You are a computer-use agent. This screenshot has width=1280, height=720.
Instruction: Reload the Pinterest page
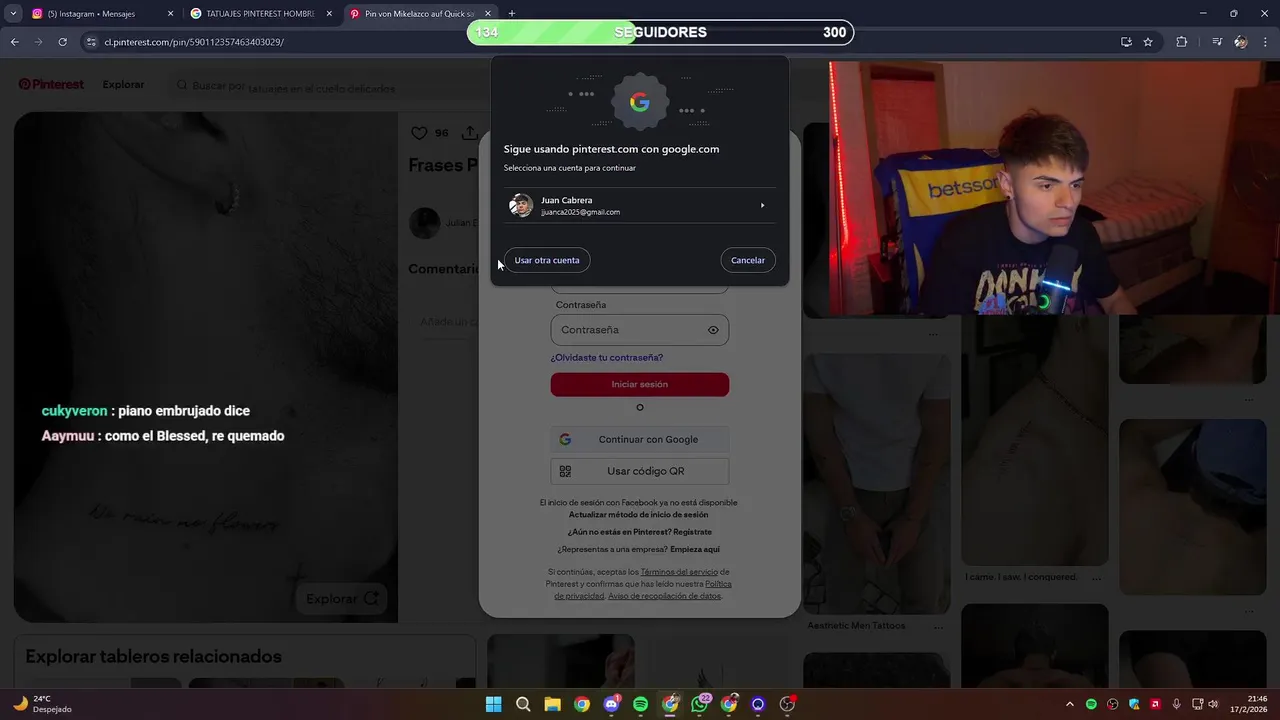tap(62, 42)
